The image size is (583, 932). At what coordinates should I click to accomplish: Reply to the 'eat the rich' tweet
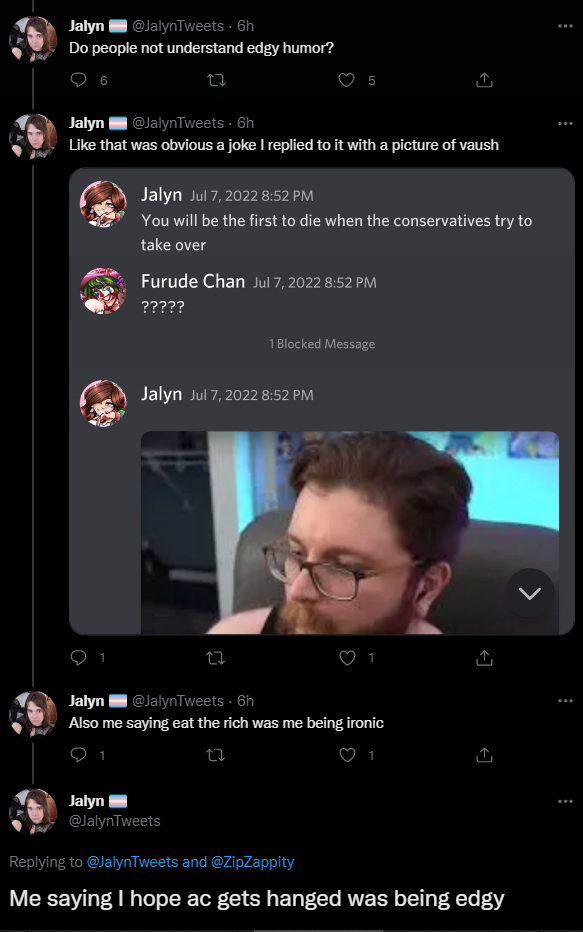pyautogui.click(x=78, y=755)
